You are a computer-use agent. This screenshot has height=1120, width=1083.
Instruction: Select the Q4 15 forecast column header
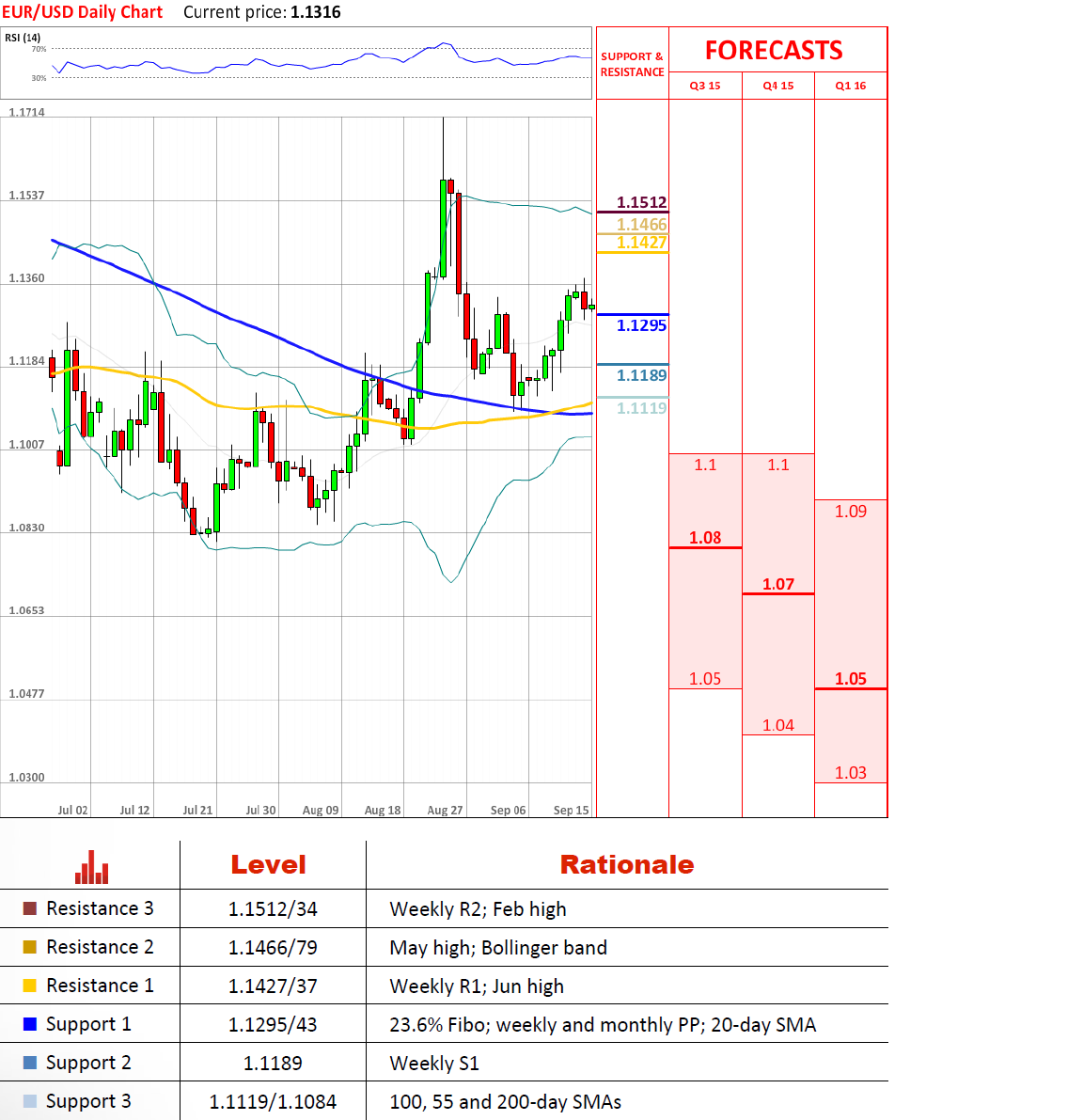point(778,86)
